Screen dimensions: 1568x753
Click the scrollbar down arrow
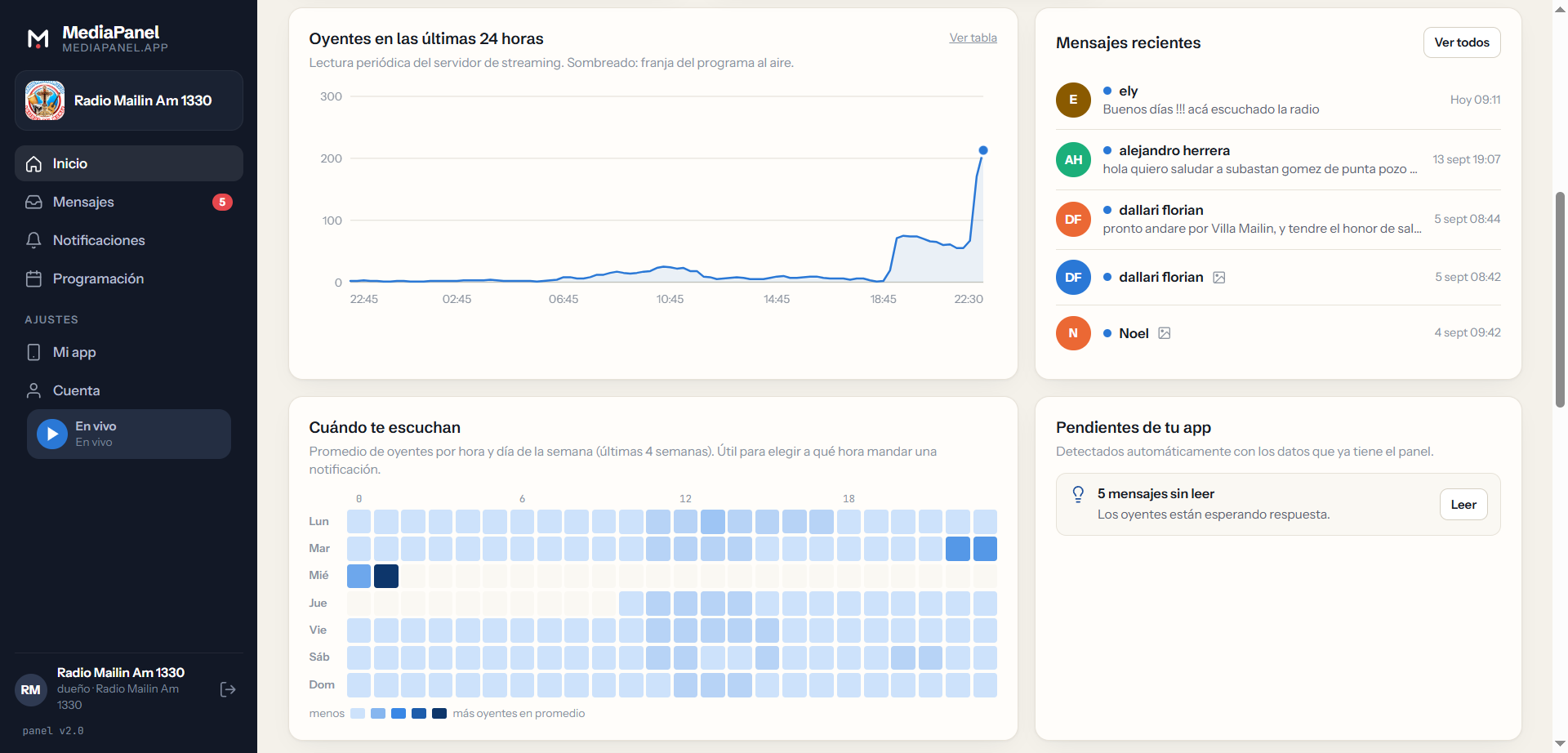(1560, 744)
